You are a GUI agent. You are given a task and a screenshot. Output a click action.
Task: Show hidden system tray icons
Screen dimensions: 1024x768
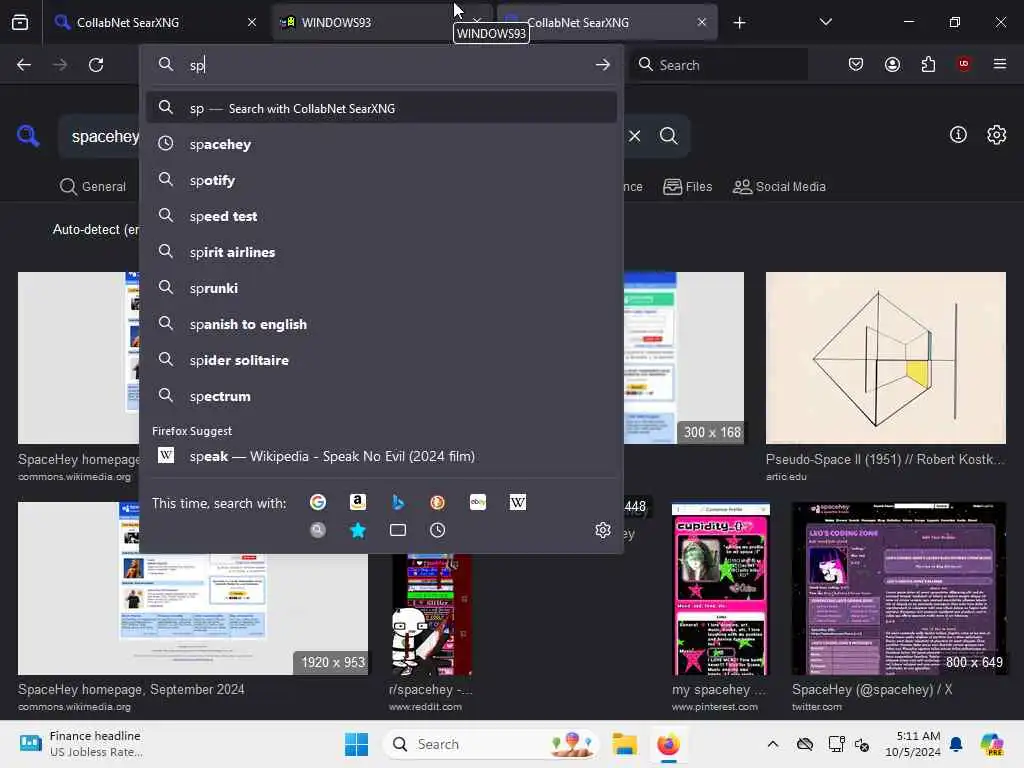(773, 744)
